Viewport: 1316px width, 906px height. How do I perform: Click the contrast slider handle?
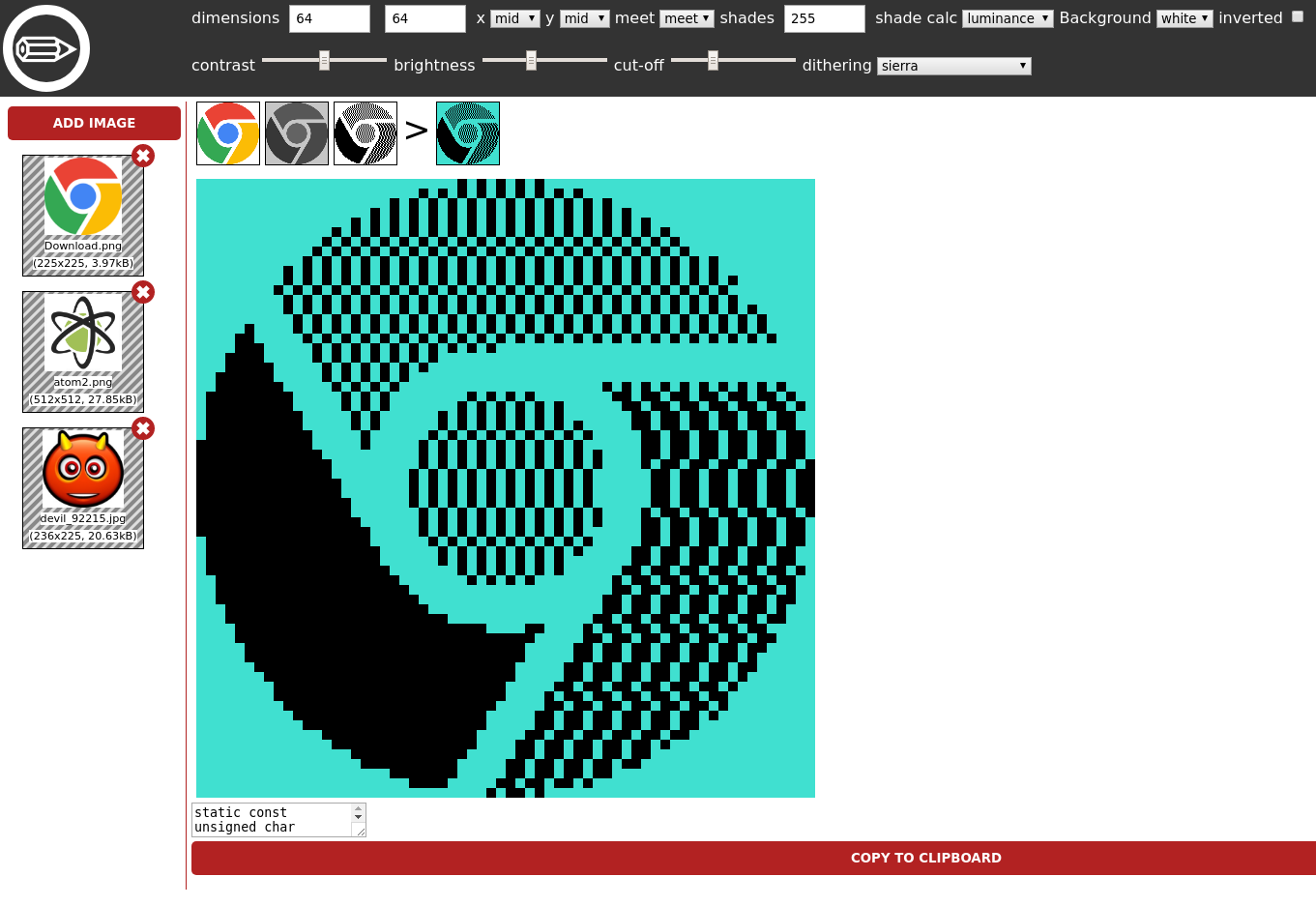pyautogui.click(x=322, y=60)
